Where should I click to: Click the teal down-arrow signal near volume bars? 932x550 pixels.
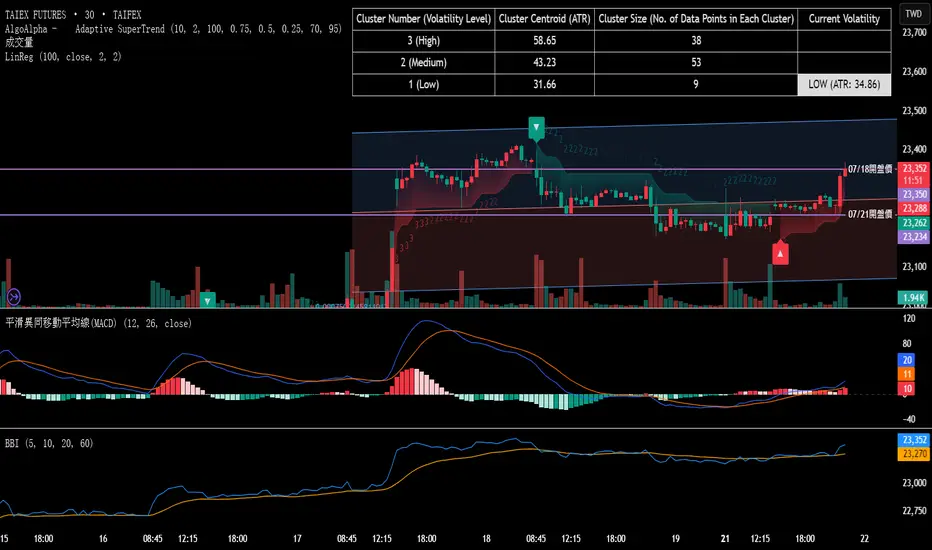tap(207, 300)
